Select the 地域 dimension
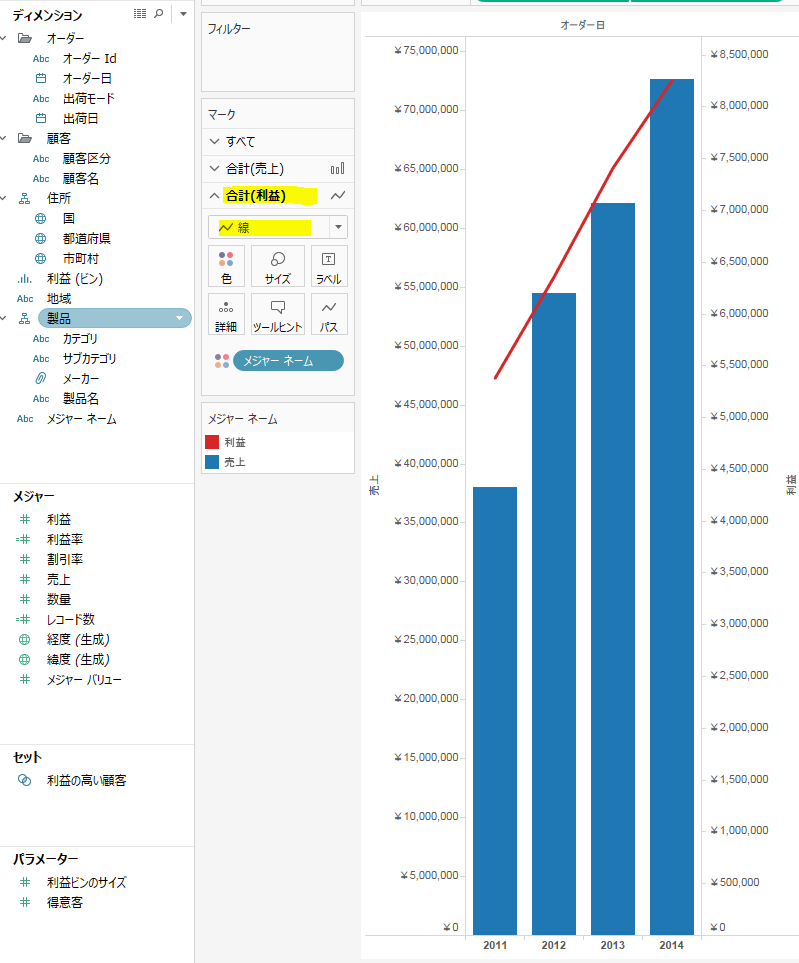Screen dimensions: 799x963 pyautogui.click(x=59, y=298)
